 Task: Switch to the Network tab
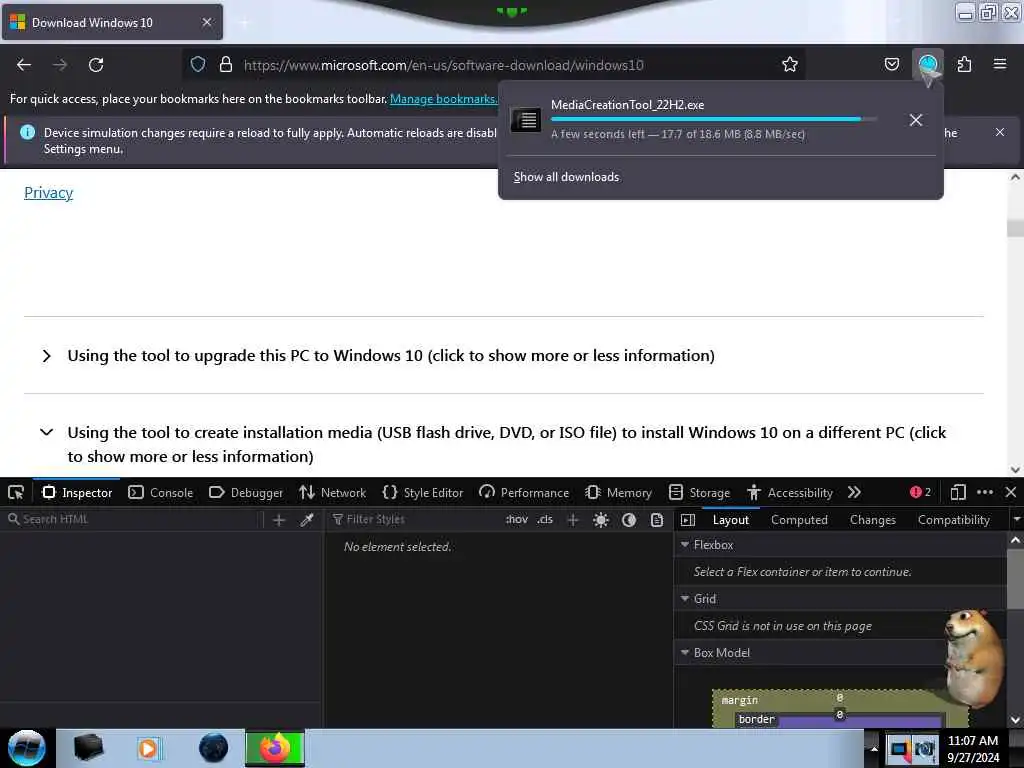(x=332, y=492)
